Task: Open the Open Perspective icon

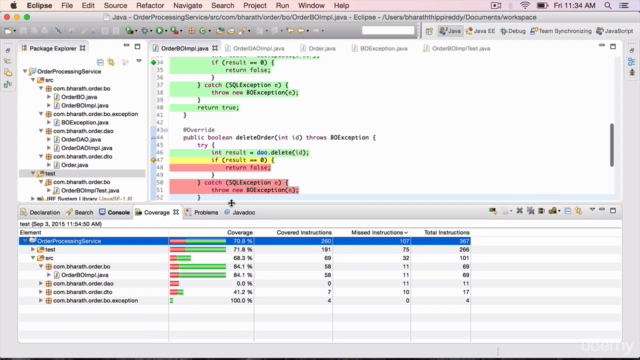Action: [429, 31]
